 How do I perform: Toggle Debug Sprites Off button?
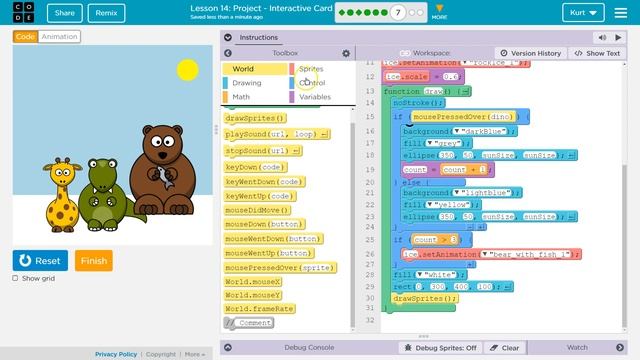pos(440,348)
